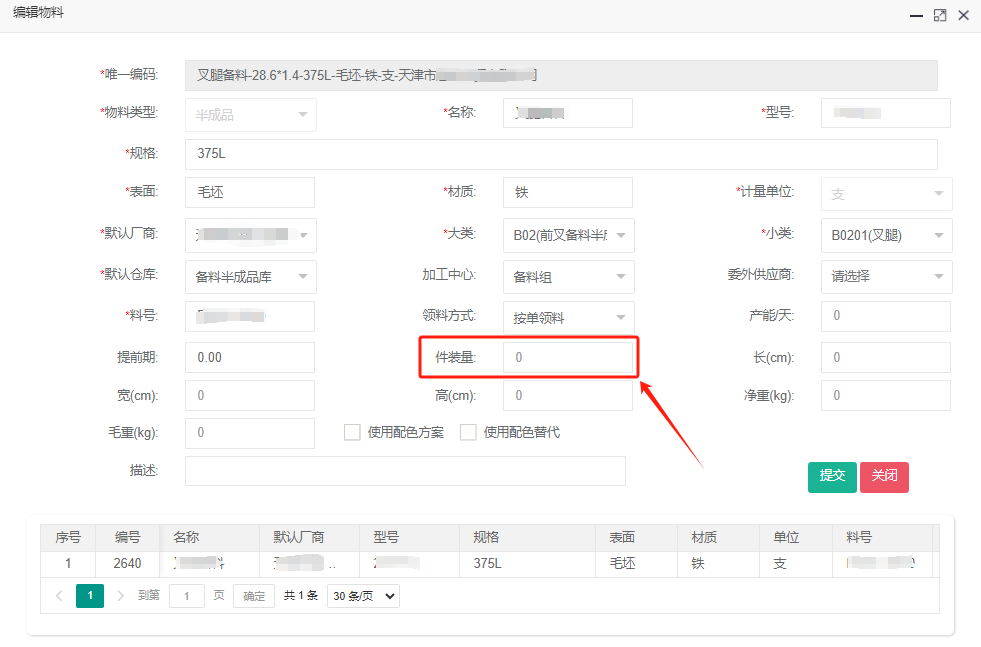Expand the 领料方式 dropdown

(x=568, y=317)
